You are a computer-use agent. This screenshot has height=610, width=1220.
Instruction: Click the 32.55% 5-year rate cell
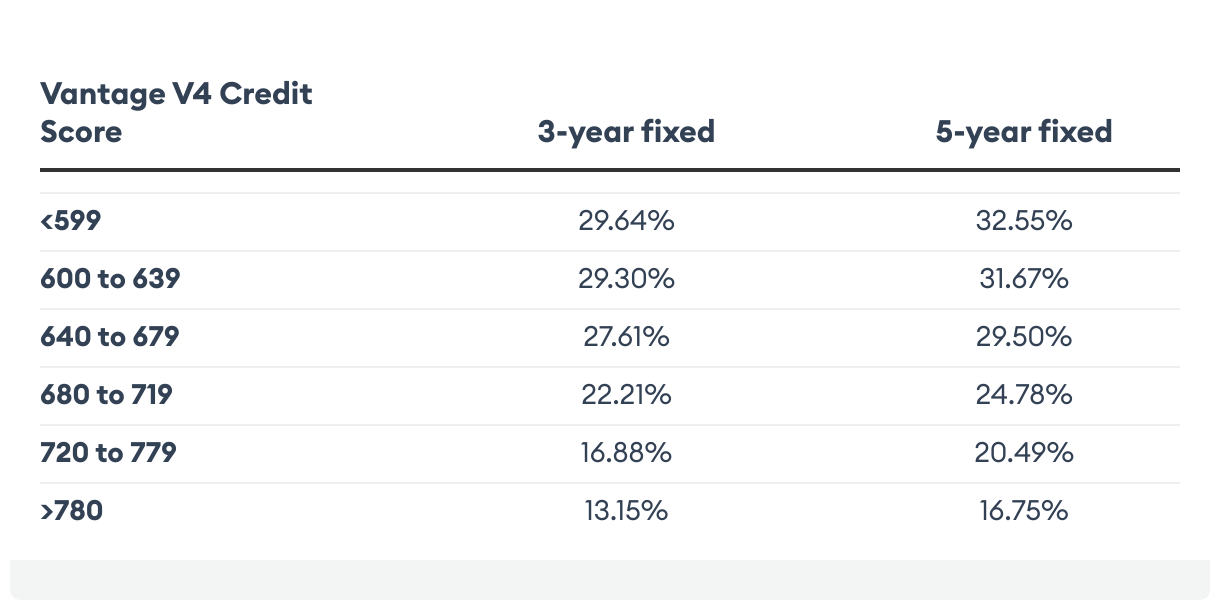point(1024,220)
